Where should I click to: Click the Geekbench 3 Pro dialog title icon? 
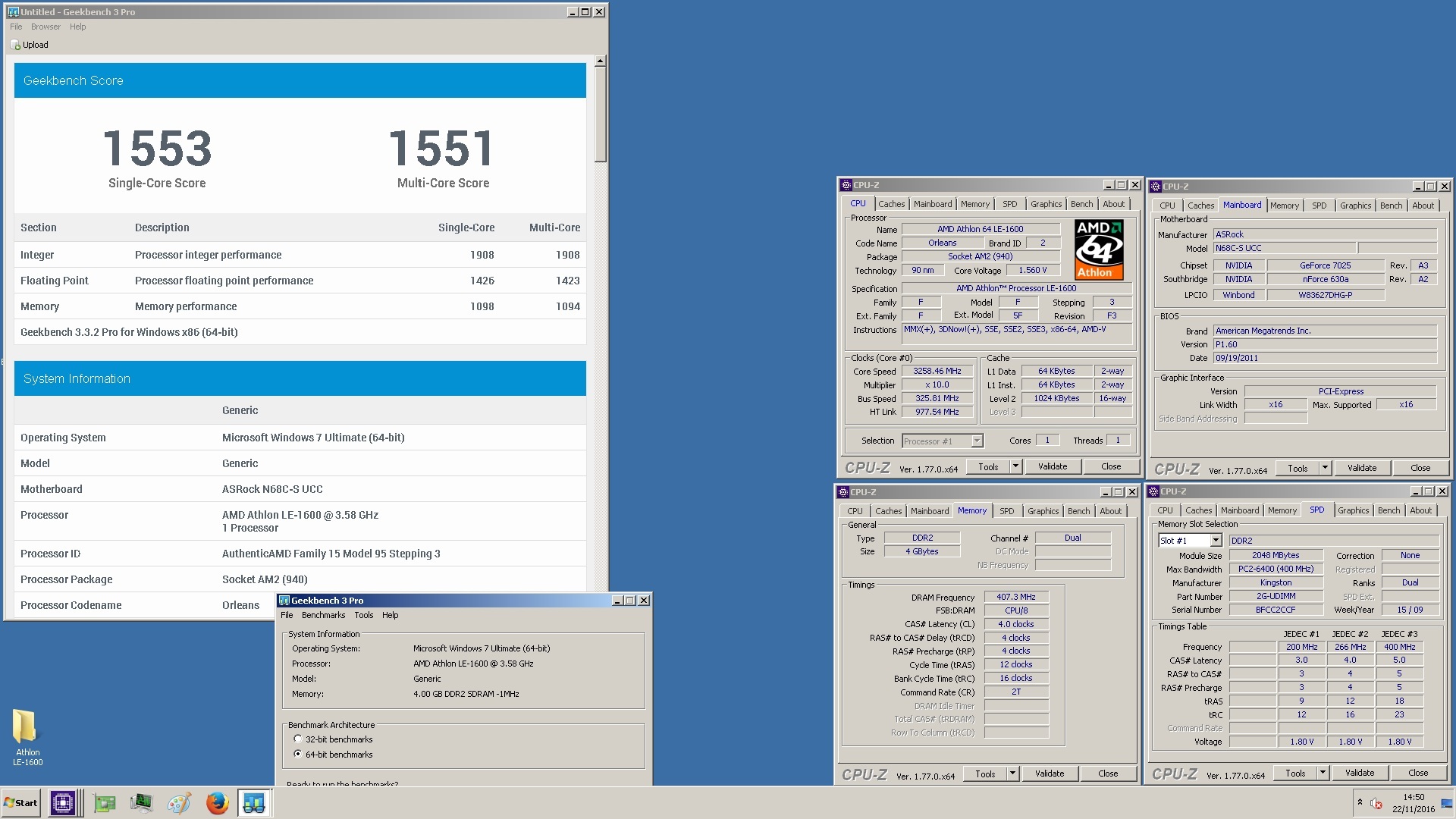[x=284, y=601]
